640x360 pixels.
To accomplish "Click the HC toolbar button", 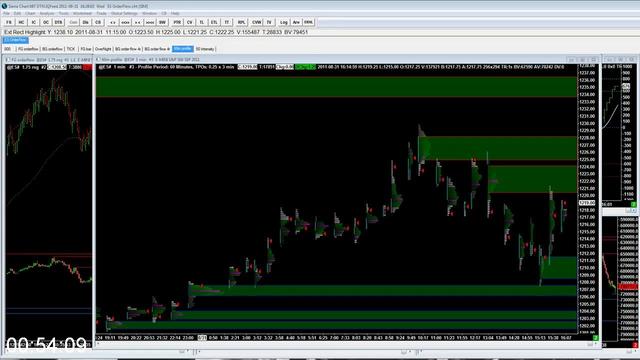I will (x=21, y=22).
